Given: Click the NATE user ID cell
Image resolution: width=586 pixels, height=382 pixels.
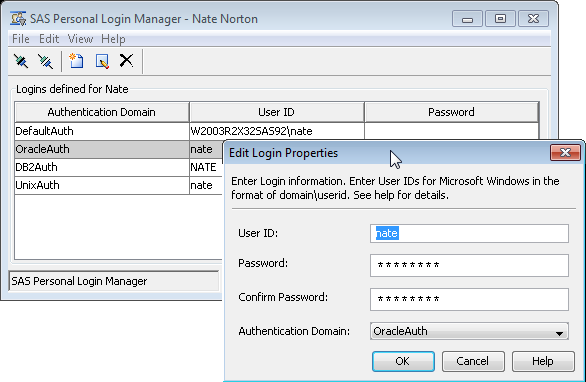Looking at the screenshot, I should click(206, 167).
